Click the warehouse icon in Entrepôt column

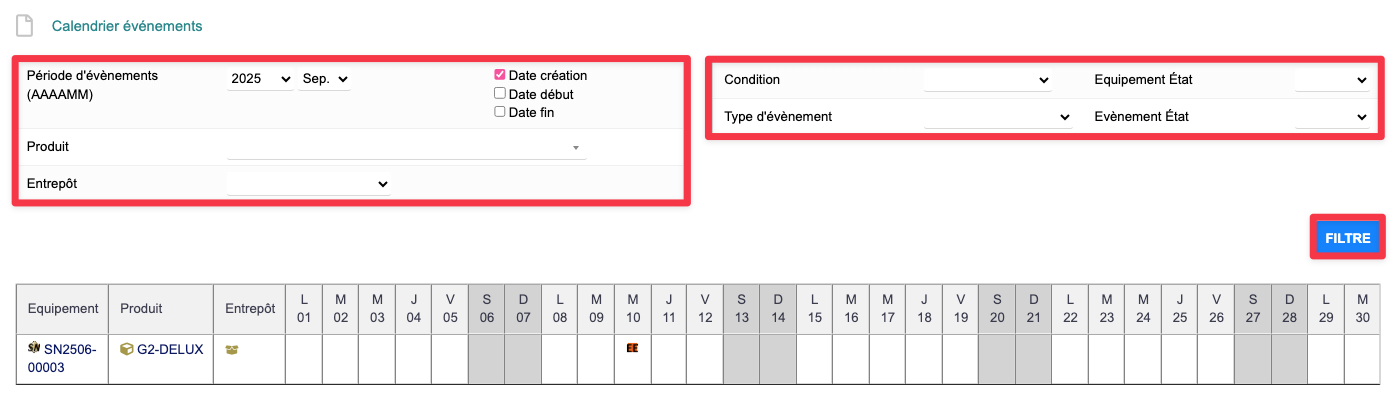[232, 349]
